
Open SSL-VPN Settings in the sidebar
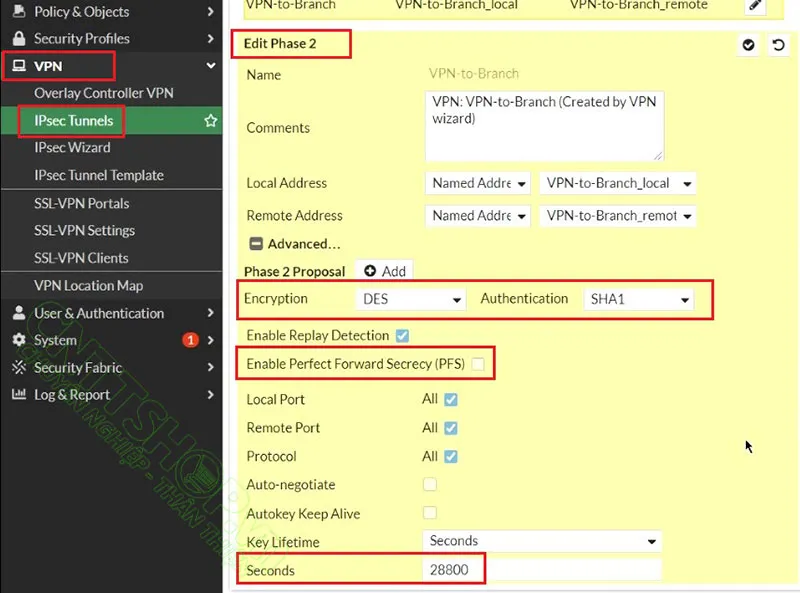83,230
